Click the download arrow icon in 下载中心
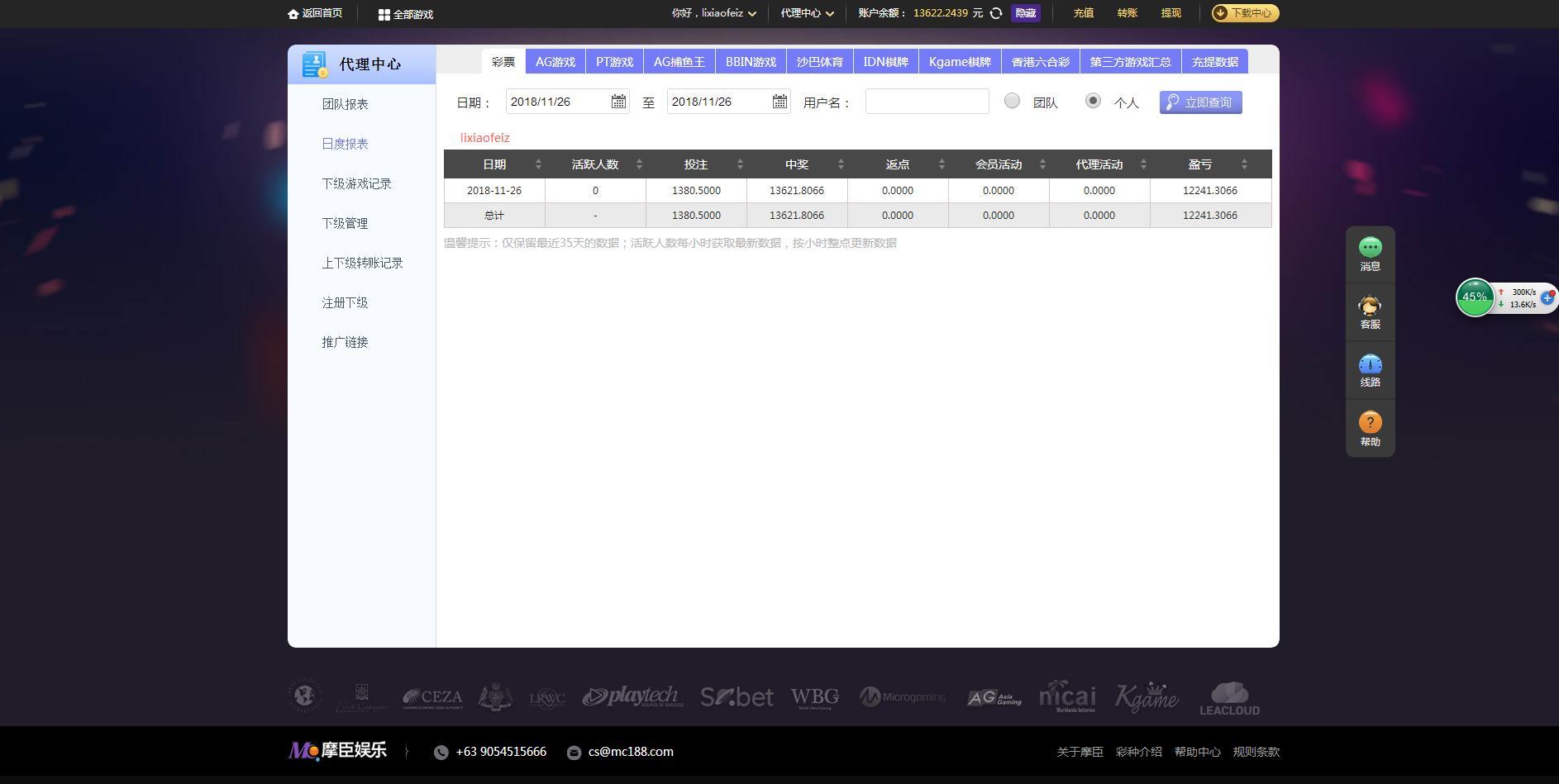 coord(1220,13)
